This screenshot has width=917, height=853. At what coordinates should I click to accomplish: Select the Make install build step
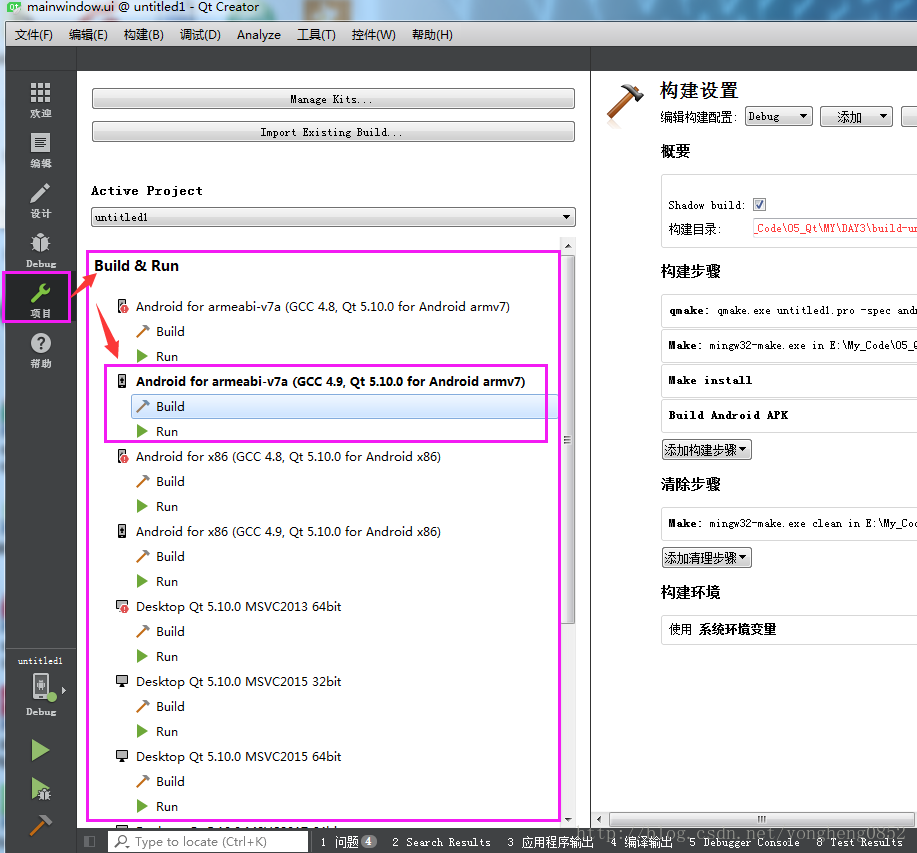point(790,380)
